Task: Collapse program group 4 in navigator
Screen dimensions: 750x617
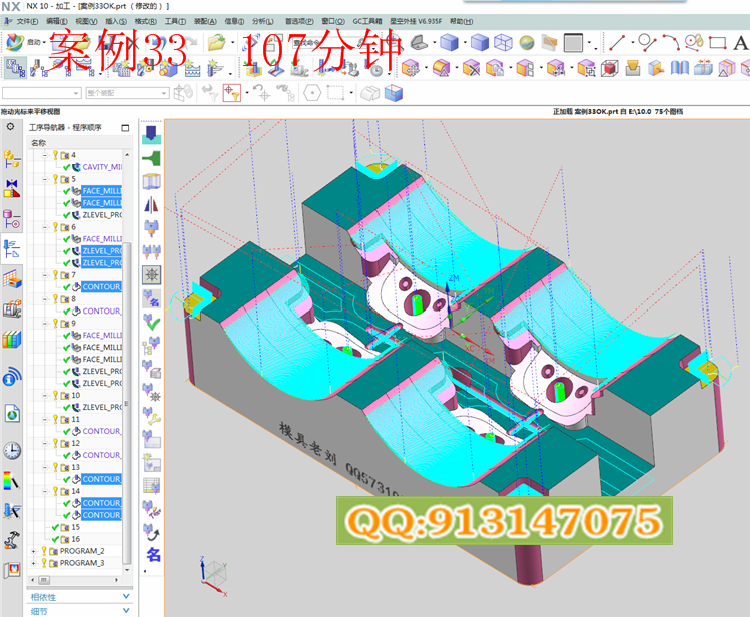Action: (x=45, y=155)
